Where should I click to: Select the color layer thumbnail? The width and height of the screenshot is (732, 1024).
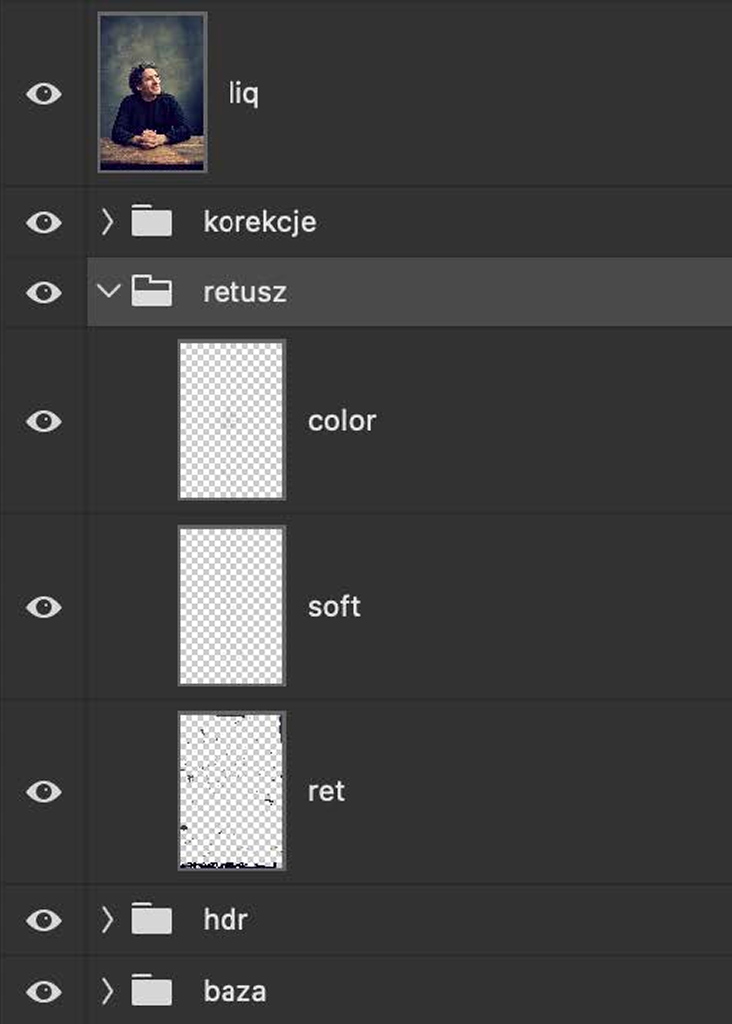coord(232,420)
